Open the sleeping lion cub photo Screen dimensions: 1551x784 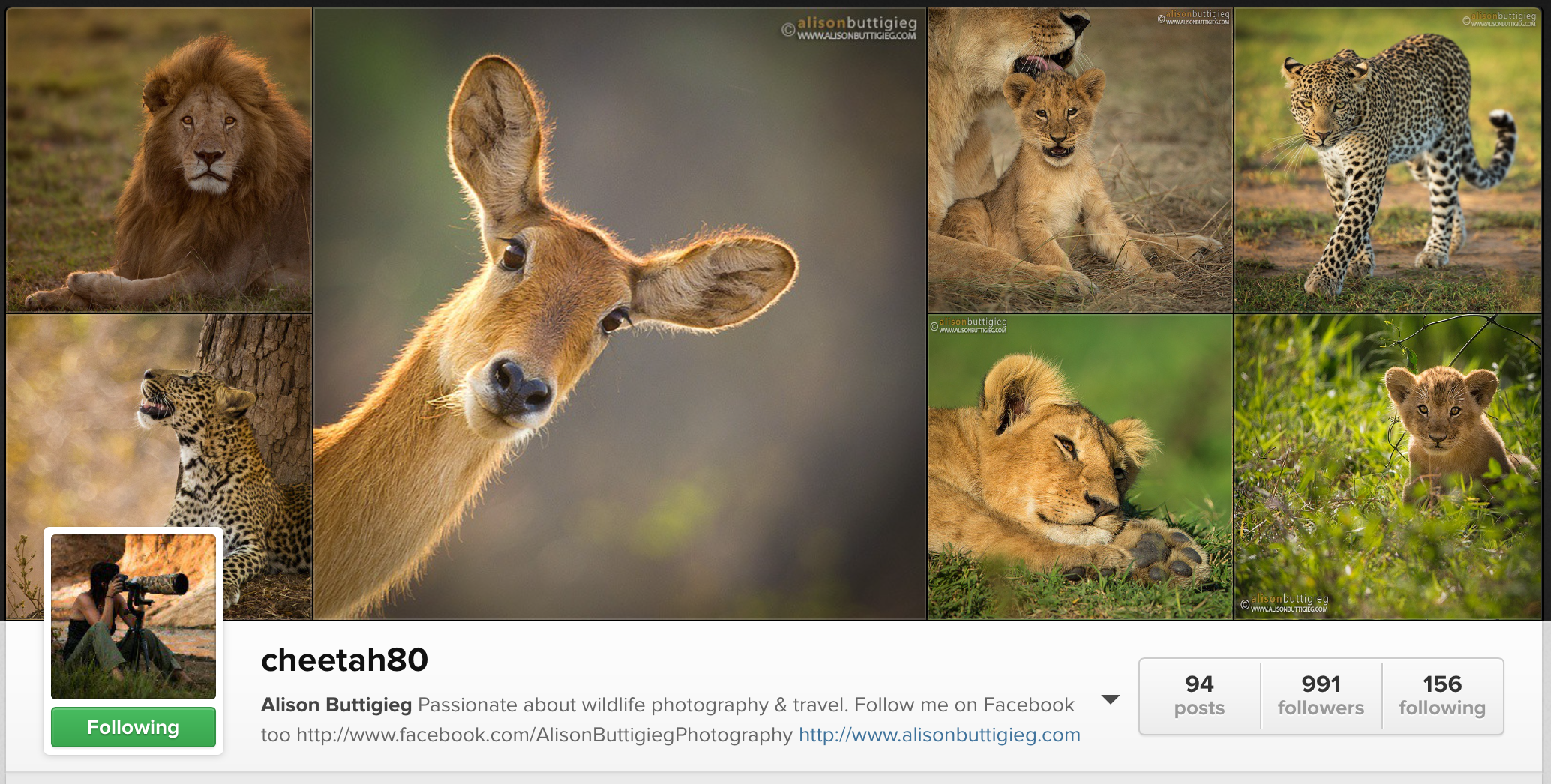click(x=1080, y=466)
